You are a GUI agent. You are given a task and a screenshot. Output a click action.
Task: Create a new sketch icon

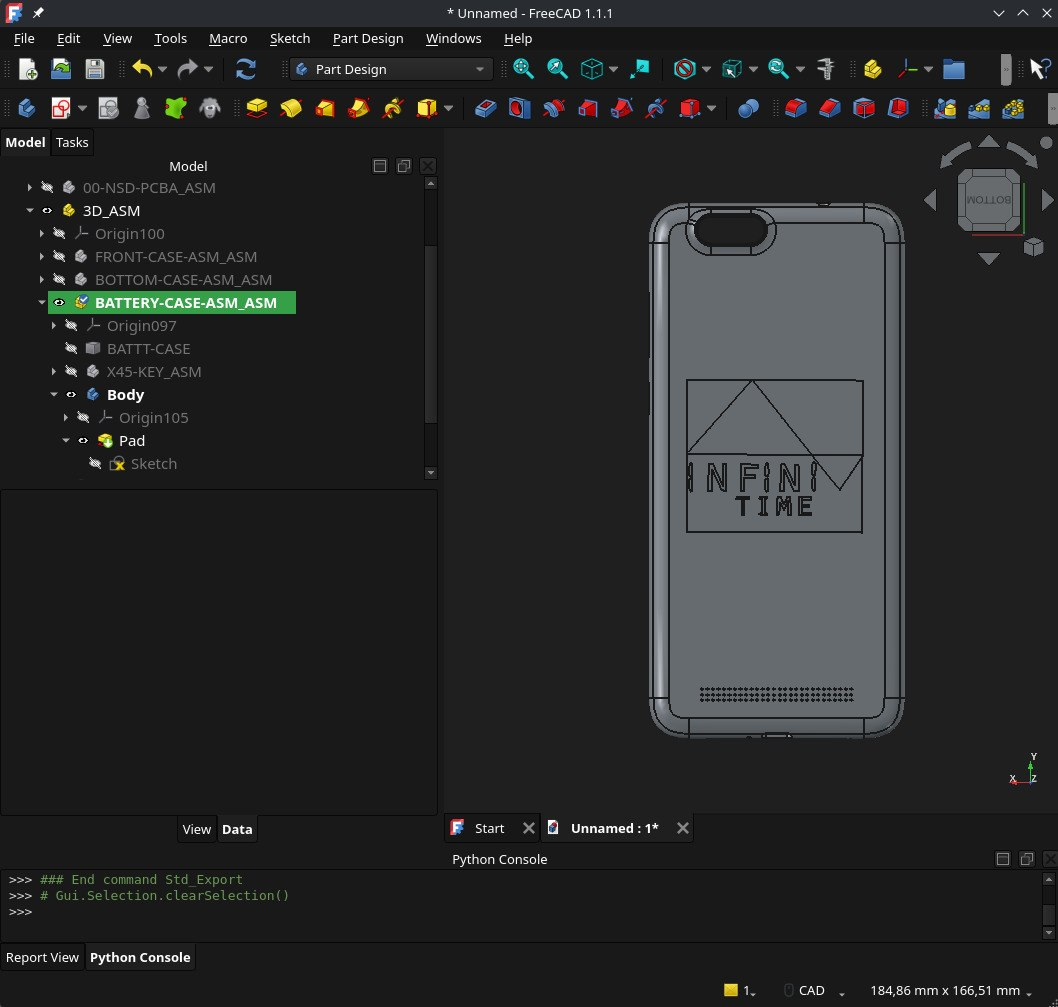pyautogui.click(x=61, y=108)
